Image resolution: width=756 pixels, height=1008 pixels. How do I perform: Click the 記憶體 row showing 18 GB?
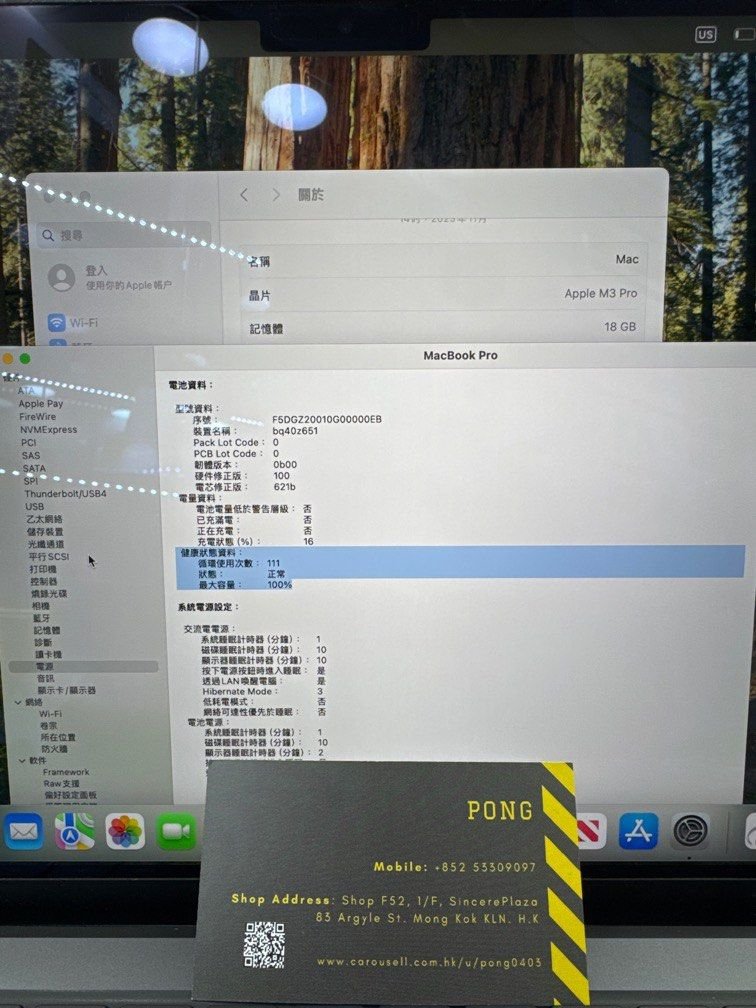(x=444, y=327)
